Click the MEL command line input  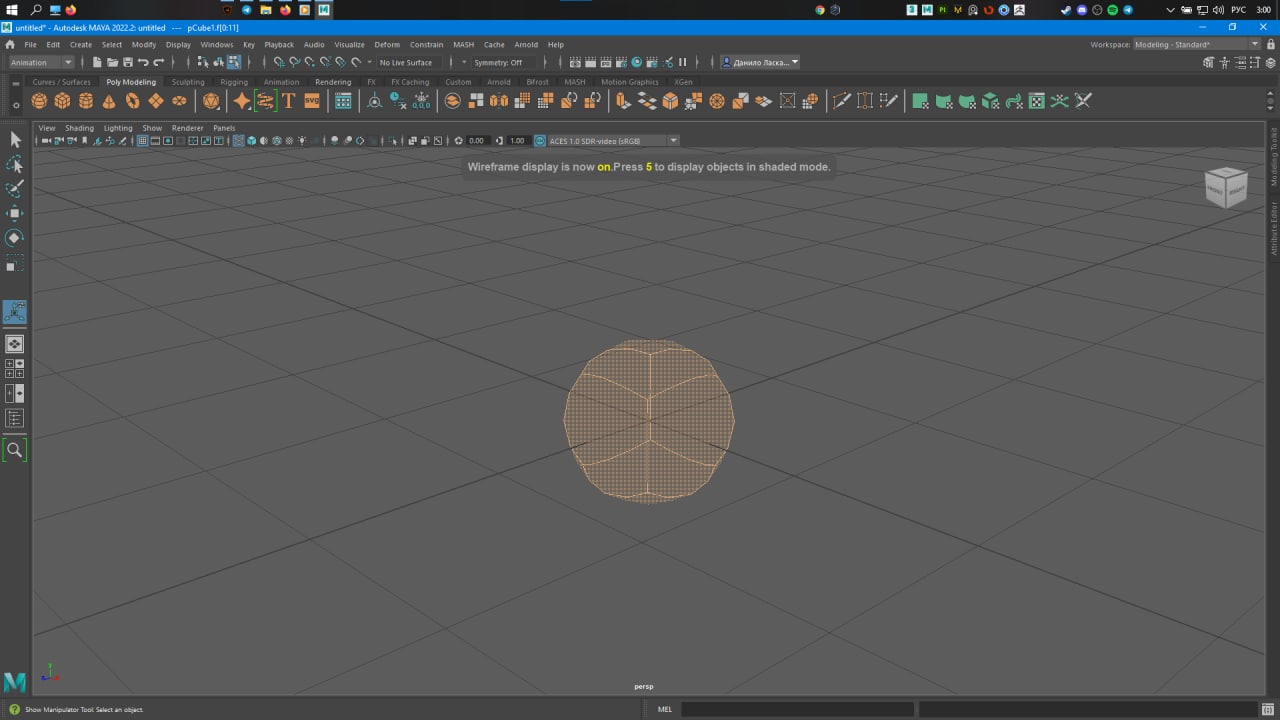click(797, 709)
